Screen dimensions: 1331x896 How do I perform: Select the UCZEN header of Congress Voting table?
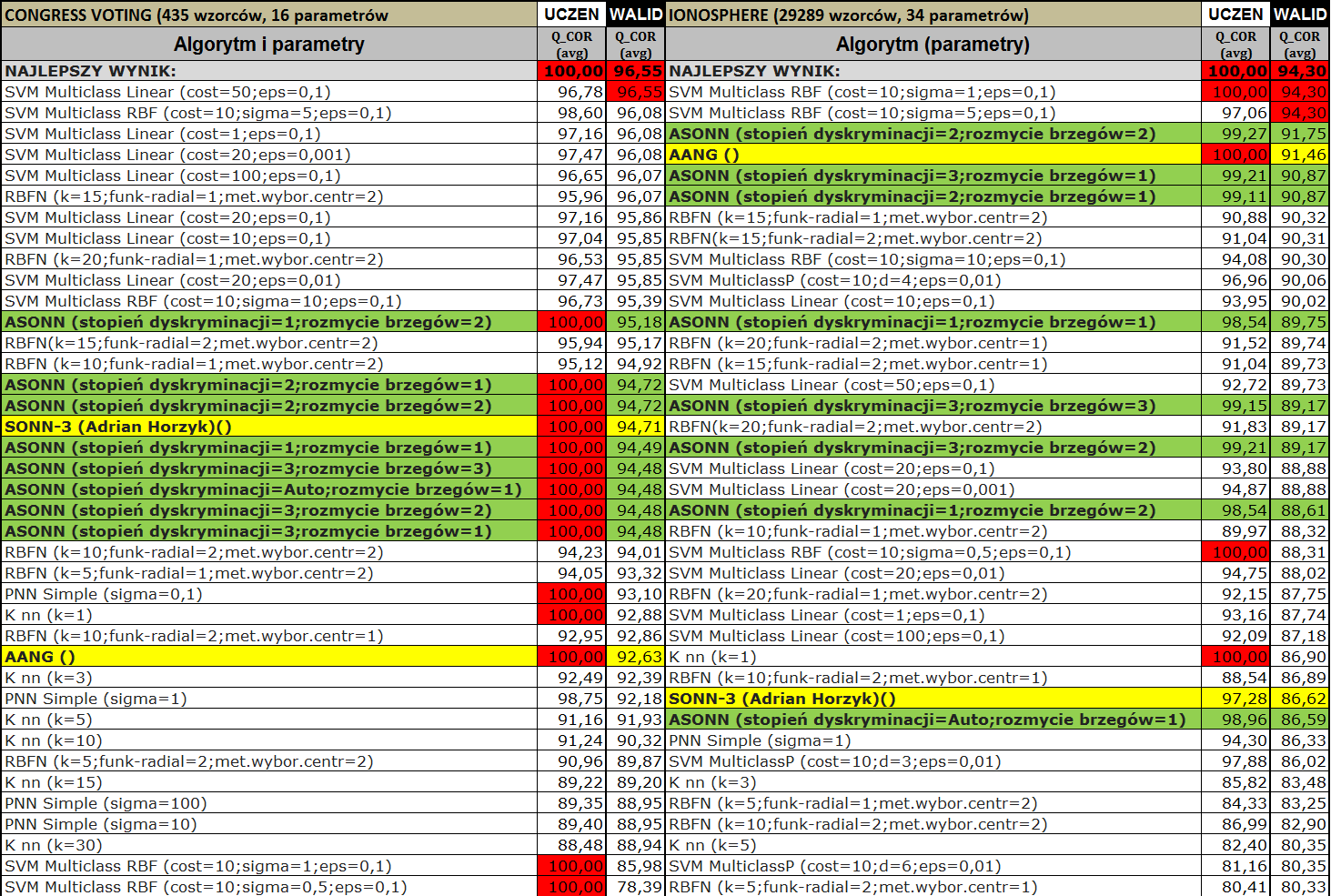pos(571,15)
